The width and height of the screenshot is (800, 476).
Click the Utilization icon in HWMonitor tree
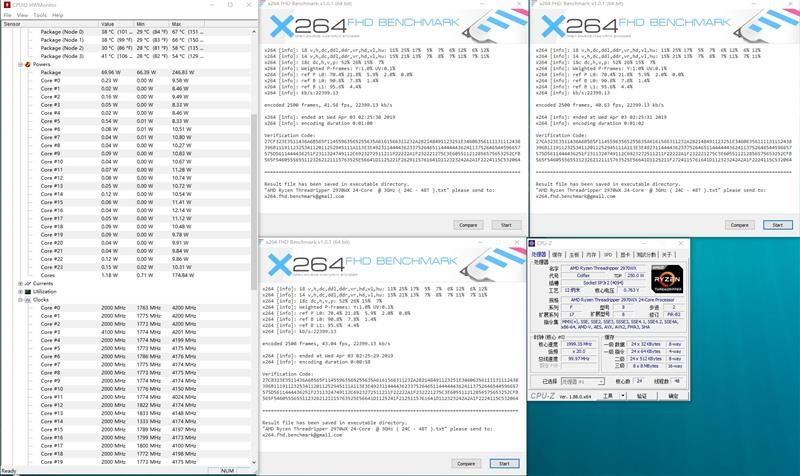click(28, 291)
